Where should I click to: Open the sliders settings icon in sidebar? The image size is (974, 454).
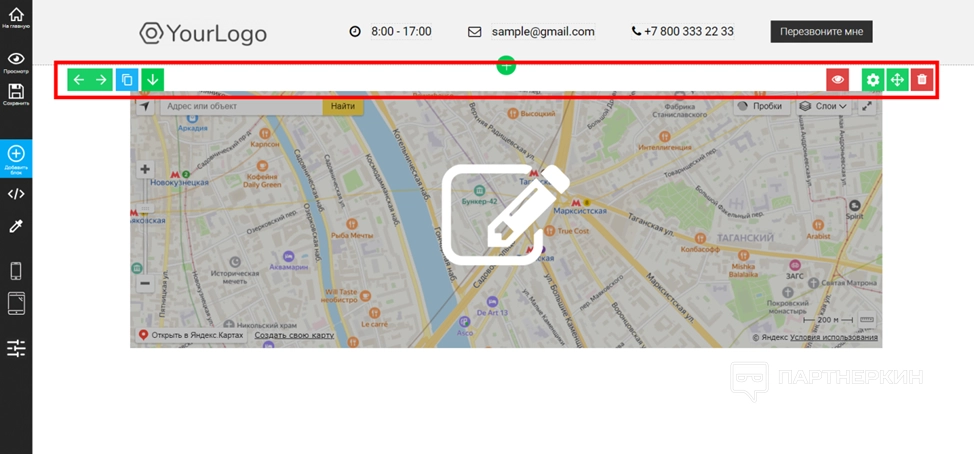16,348
